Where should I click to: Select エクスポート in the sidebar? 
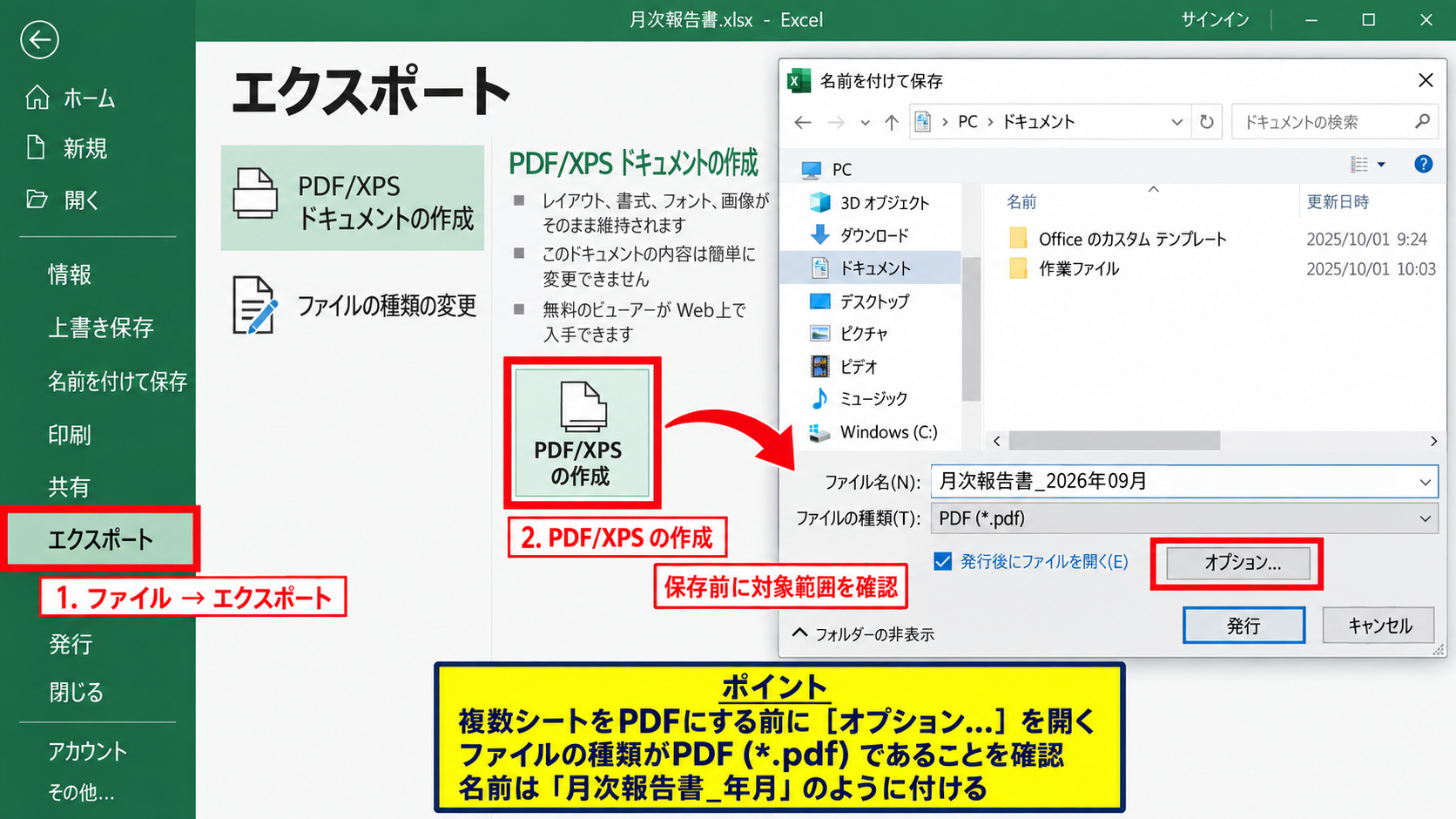[100, 538]
